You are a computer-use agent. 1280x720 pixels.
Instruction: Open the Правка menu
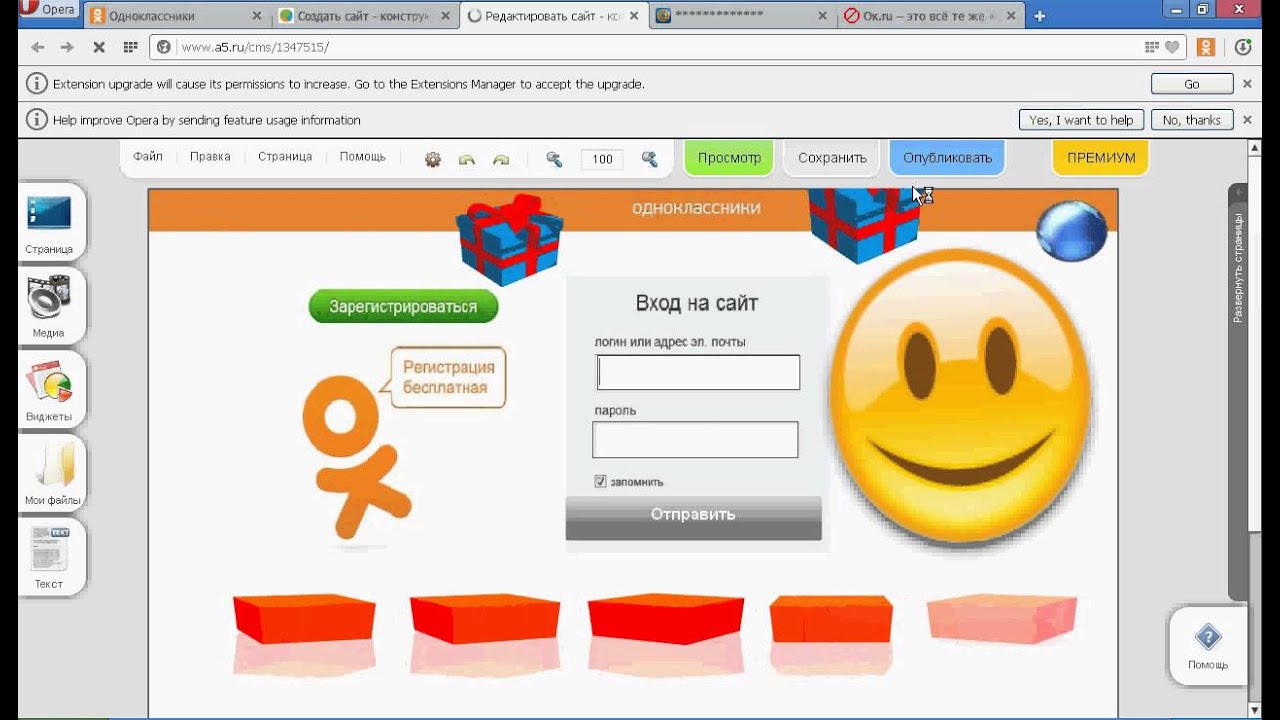(x=210, y=157)
